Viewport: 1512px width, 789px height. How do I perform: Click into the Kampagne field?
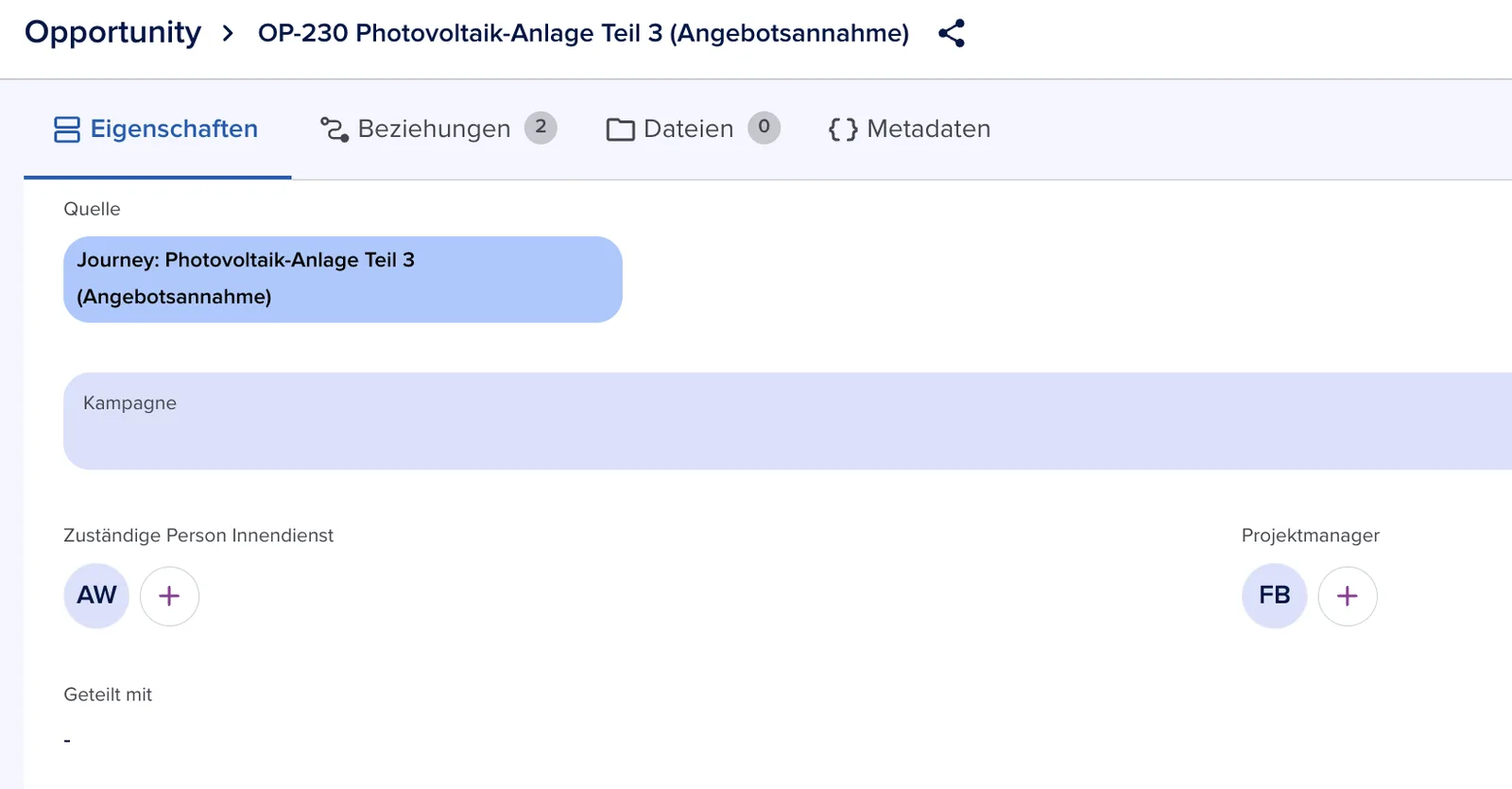pyautogui.click(x=787, y=420)
